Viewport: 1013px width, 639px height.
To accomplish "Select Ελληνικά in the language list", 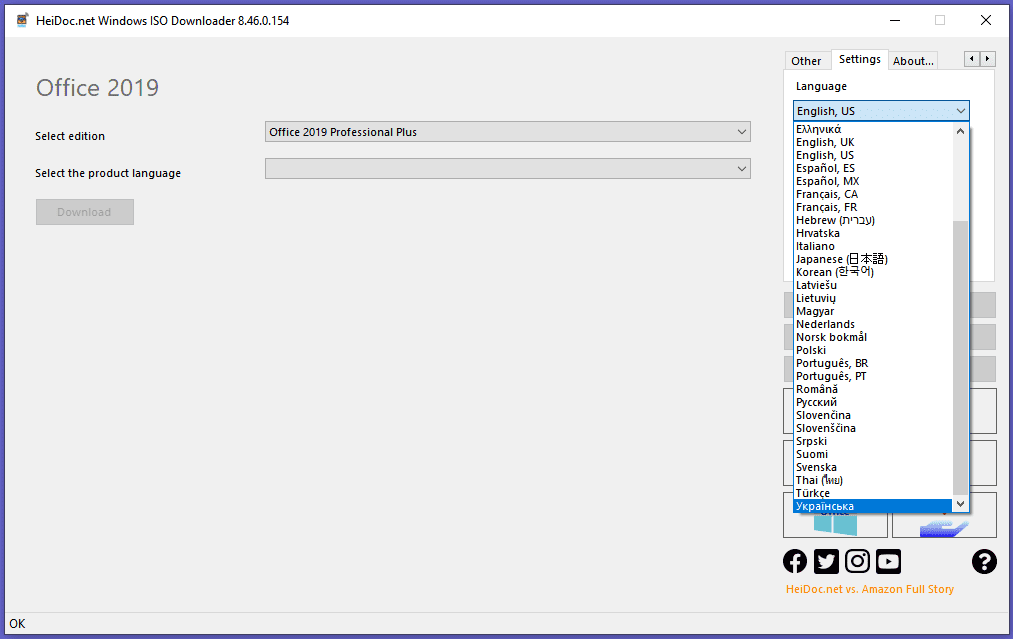I will pos(873,129).
